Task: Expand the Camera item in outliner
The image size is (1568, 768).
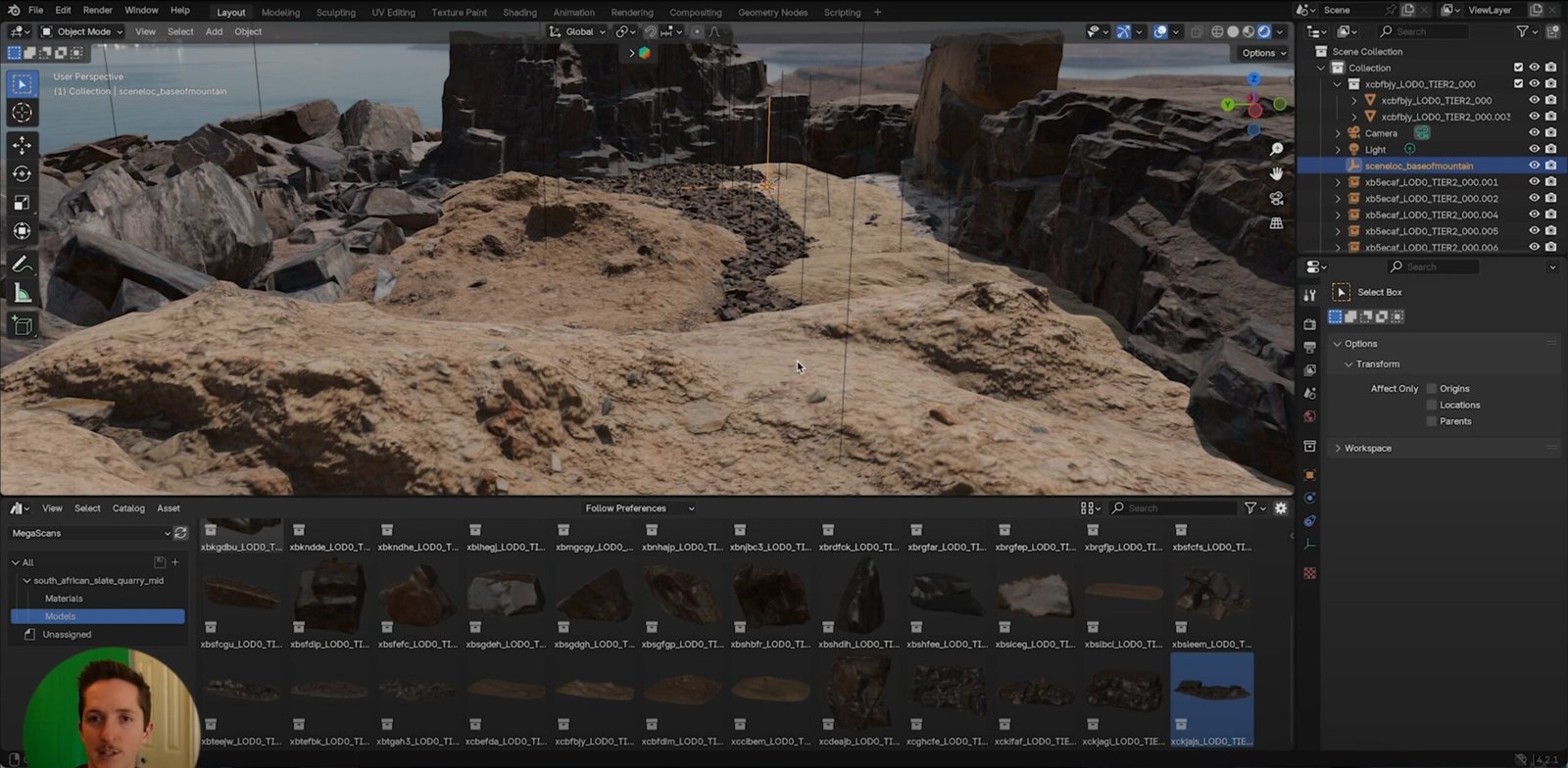Action: (x=1338, y=133)
